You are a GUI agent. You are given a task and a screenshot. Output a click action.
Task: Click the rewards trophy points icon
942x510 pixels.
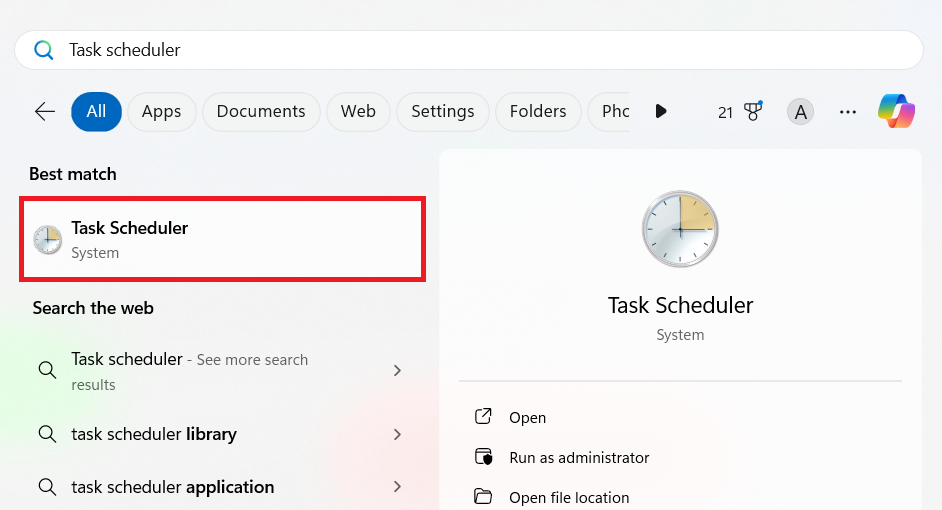tap(752, 111)
